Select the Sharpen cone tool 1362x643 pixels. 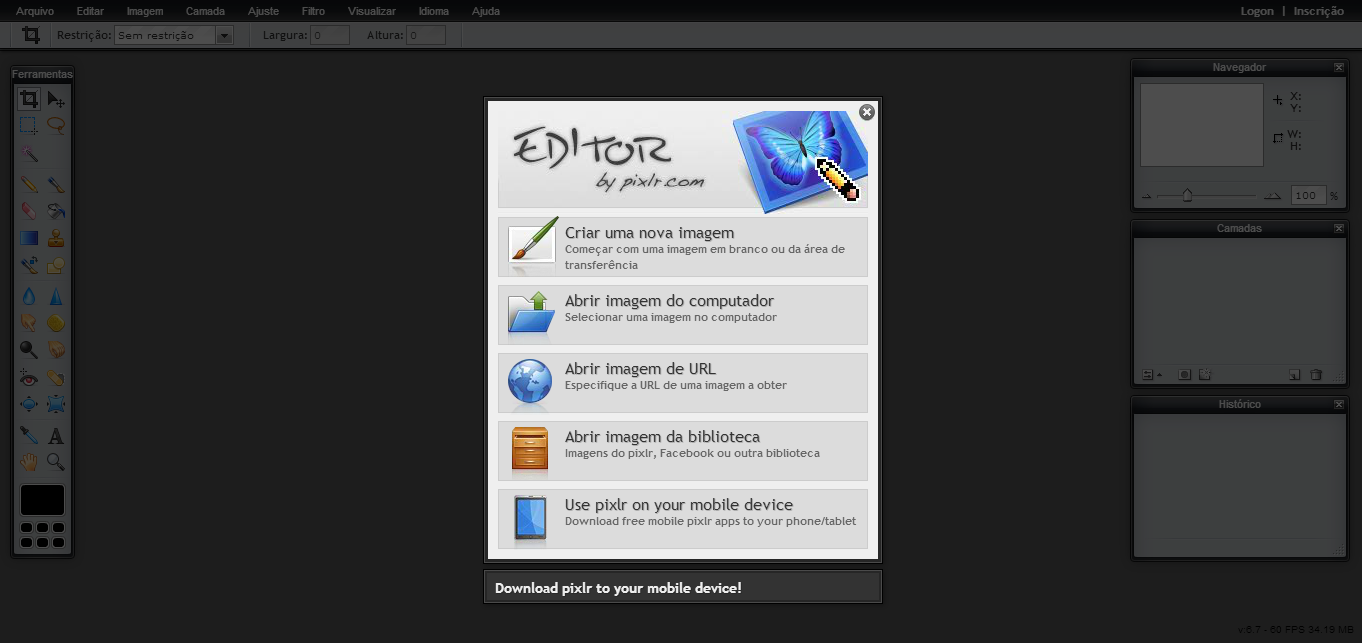(56, 296)
